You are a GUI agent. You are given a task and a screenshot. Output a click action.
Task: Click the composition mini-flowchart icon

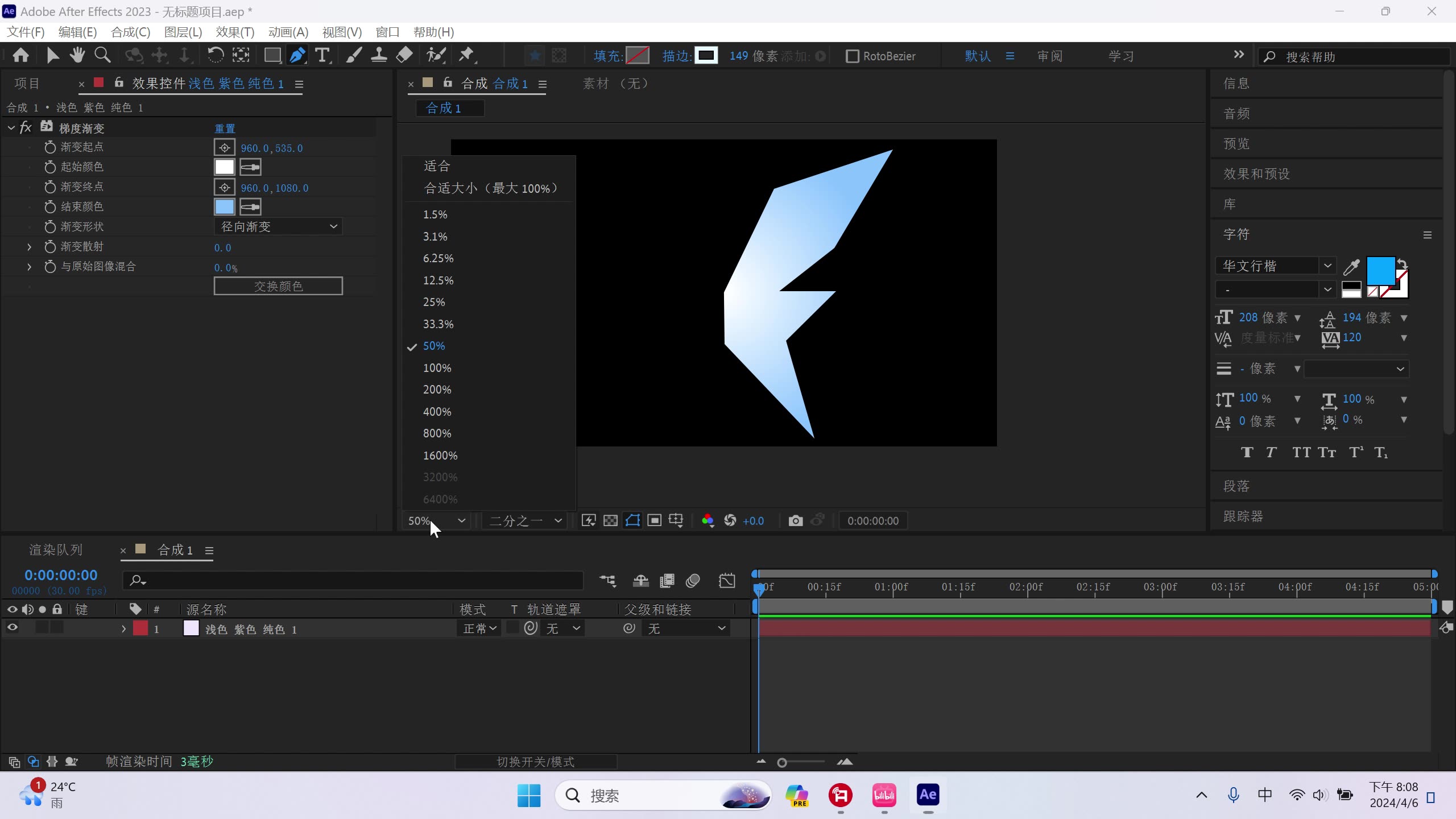pyautogui.click(x=608, y=581)
